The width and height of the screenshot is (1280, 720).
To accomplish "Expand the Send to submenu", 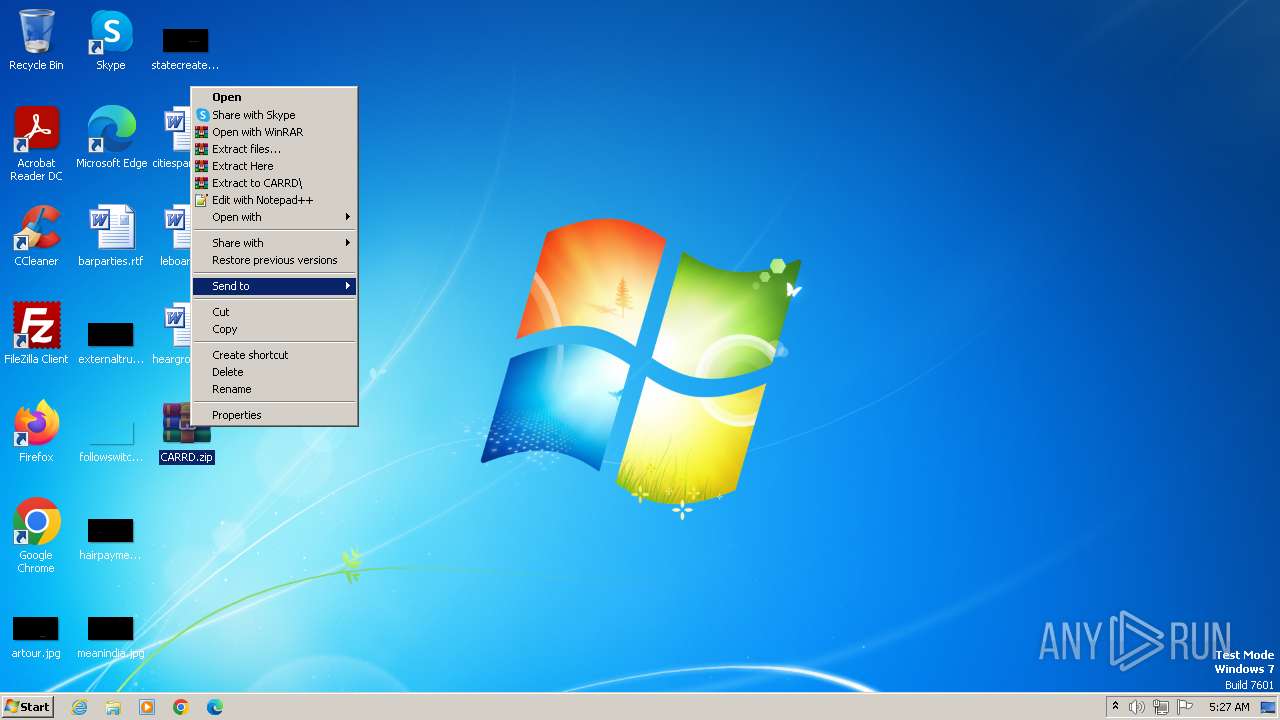I will (x=274, y=286).
